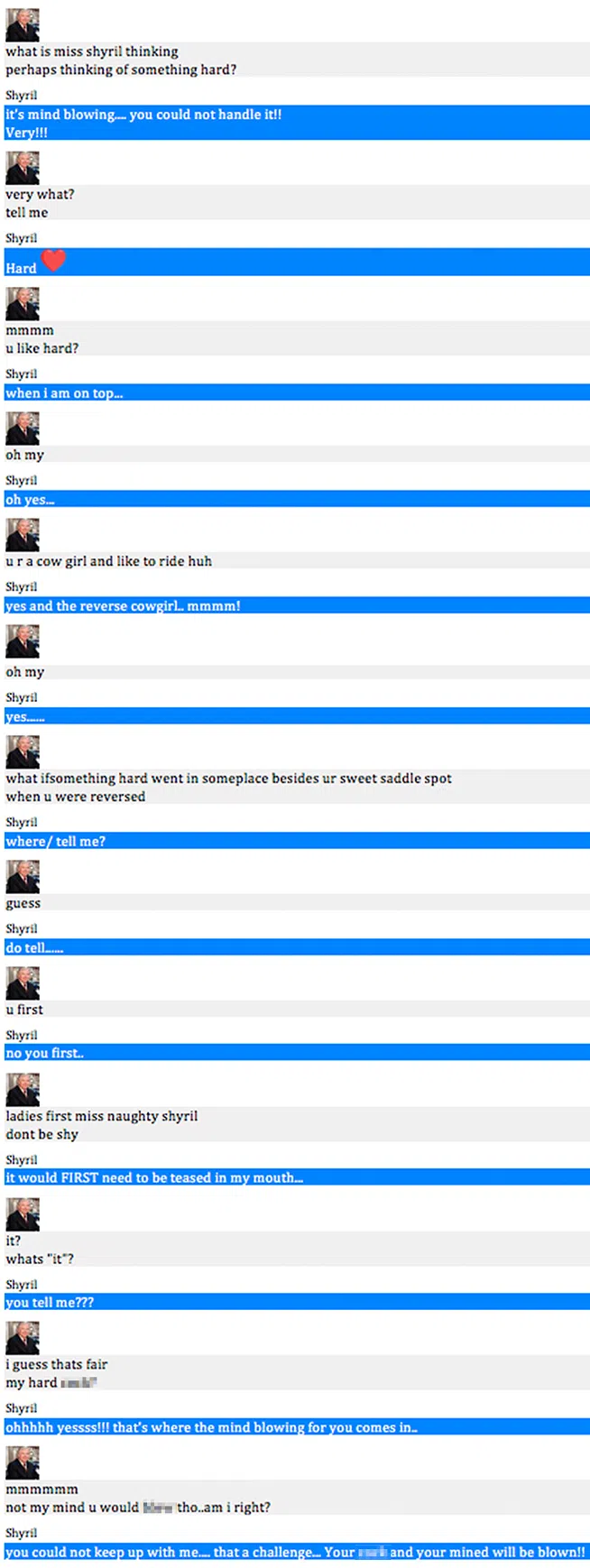
Task: Open avatar above 'i guess thats fair'
Action: point(23,1338)
